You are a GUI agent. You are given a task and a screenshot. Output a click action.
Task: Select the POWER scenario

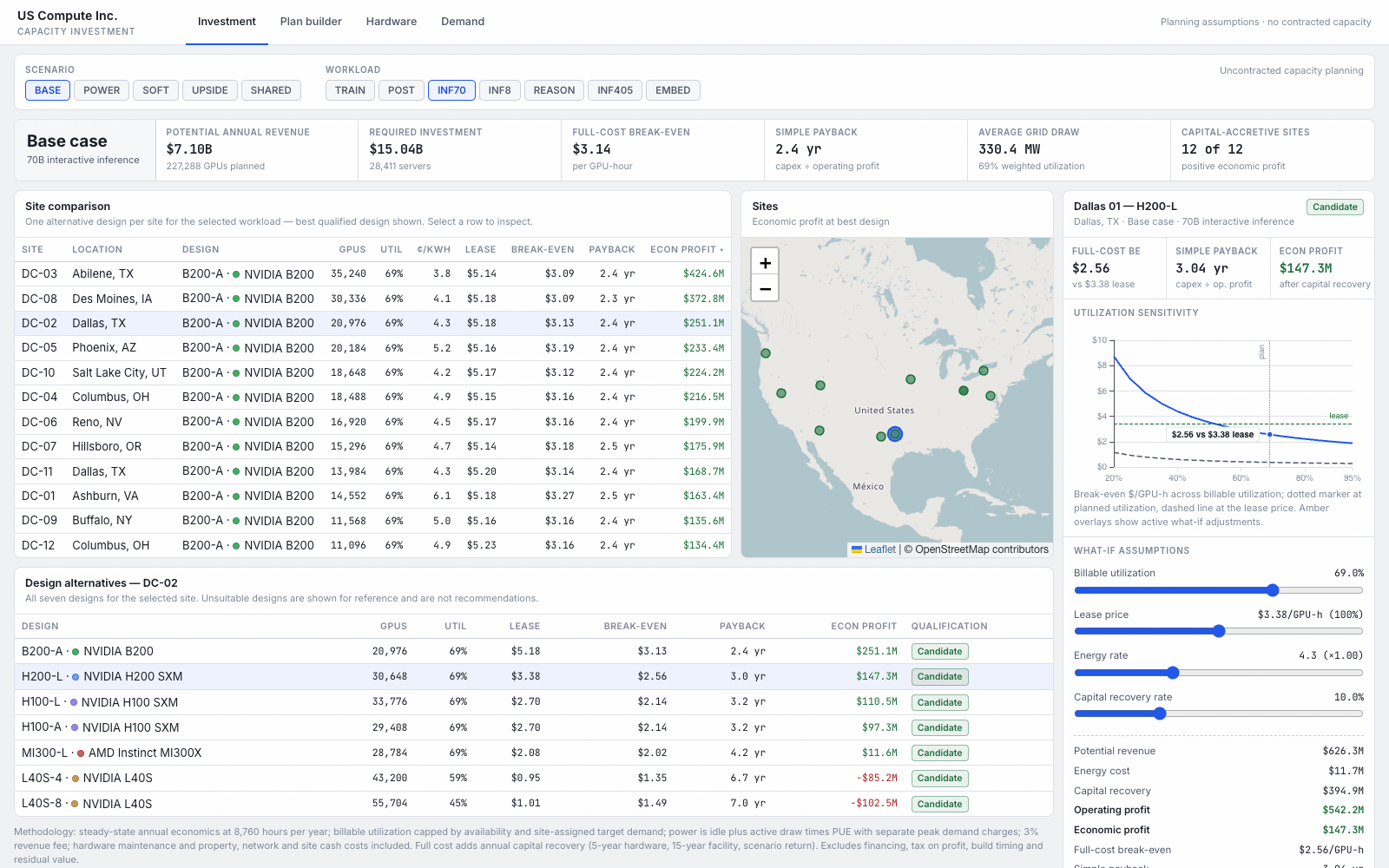[102, 90]
